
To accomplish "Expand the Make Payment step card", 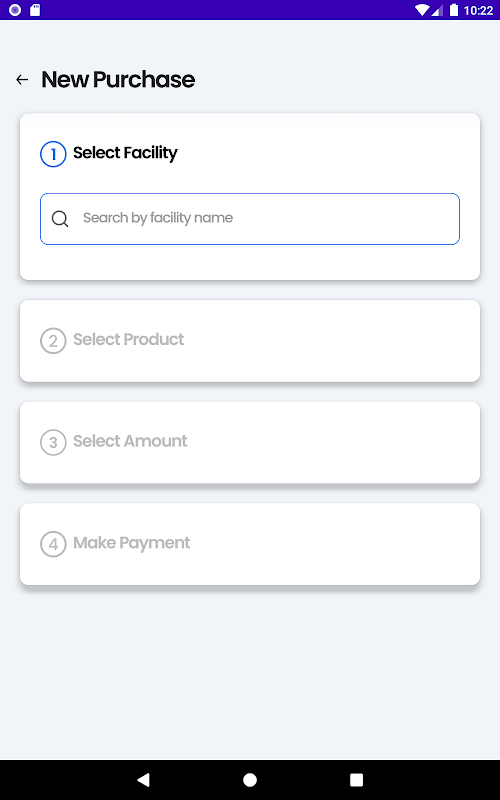I will pos(250,544).
